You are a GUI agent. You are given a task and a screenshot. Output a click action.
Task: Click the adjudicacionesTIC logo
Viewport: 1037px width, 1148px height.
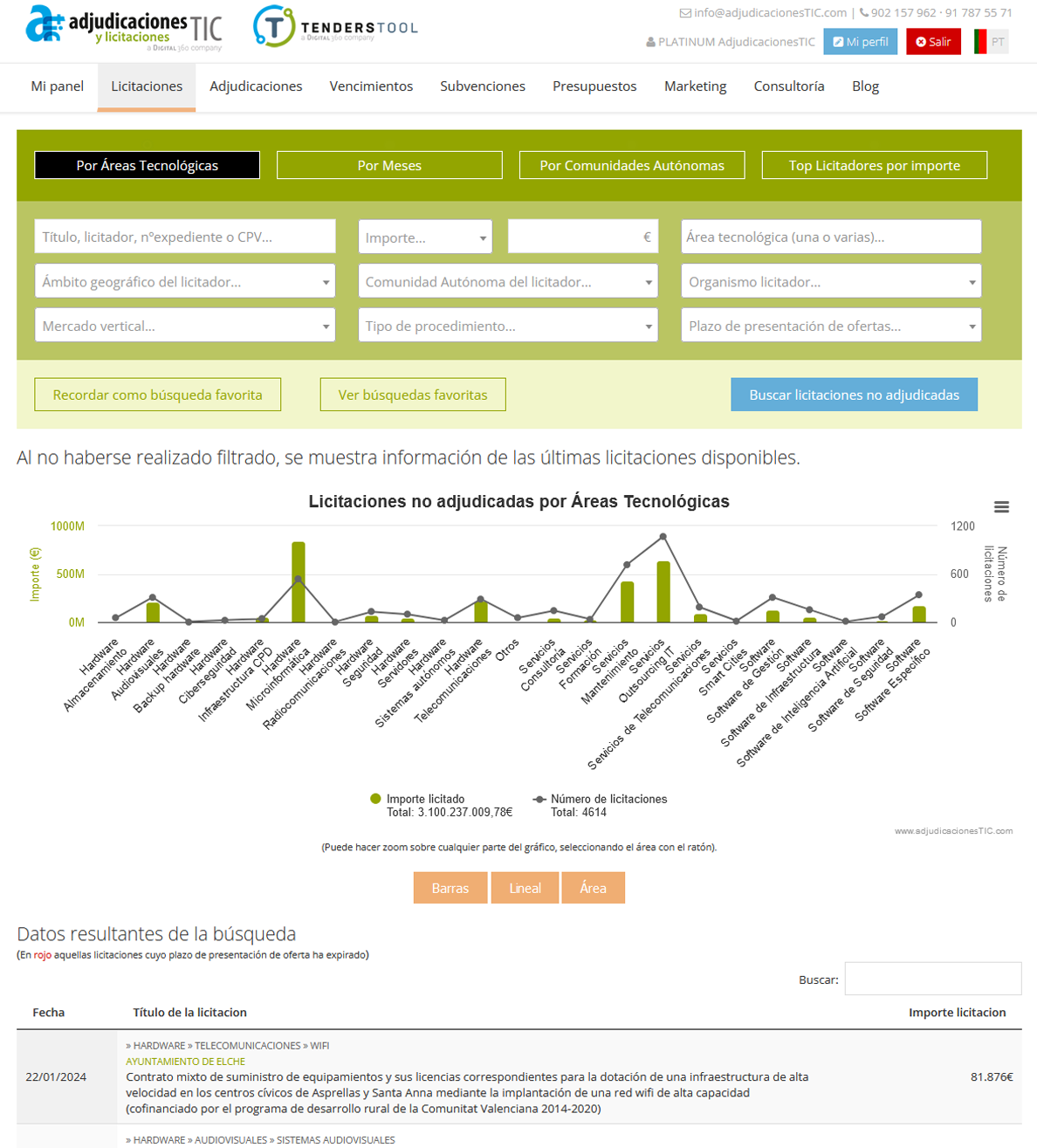pos(124,28)
